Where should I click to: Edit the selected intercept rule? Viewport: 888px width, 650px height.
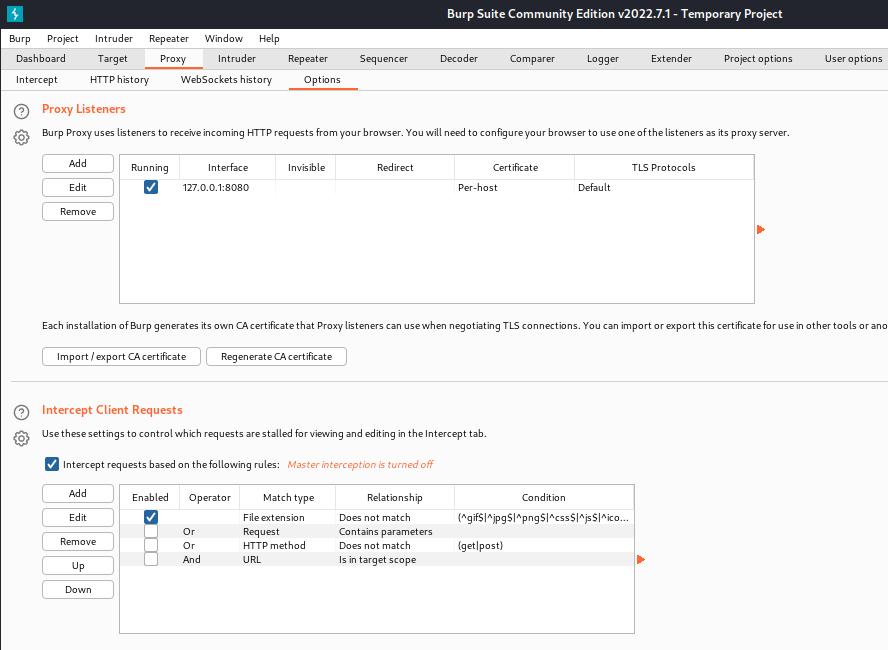(x=78, y=518)
